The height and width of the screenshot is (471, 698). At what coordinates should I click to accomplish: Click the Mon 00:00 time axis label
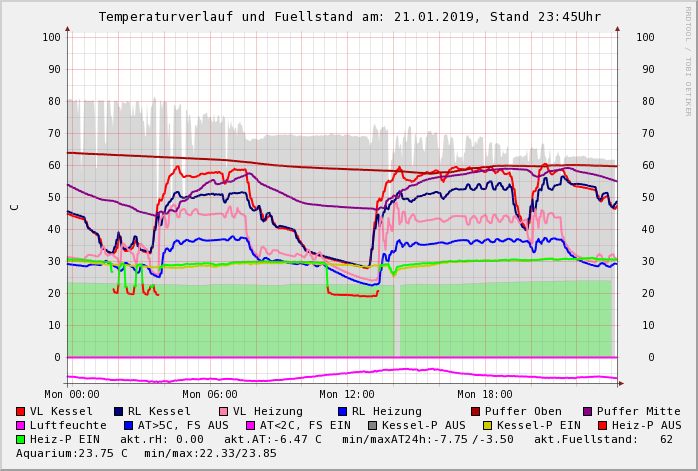[x=72, y=394]
